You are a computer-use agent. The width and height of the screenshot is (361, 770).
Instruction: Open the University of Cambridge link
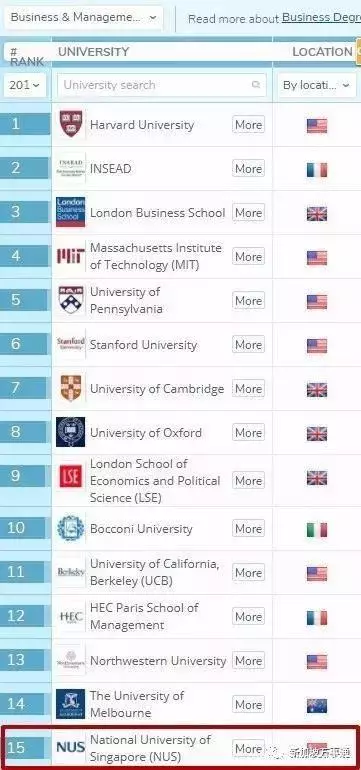click(x=157, y=388)
